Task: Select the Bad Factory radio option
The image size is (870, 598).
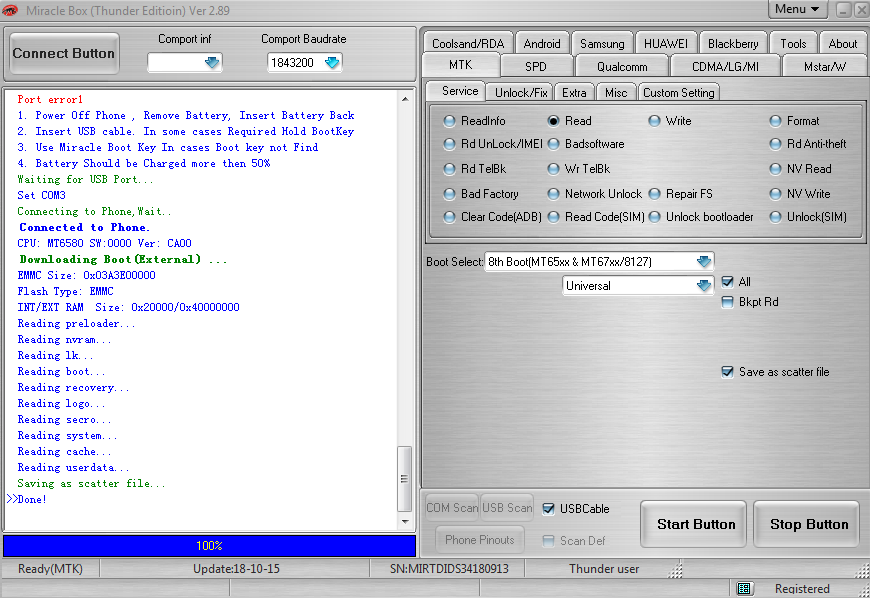Action: (x=449, y=194)
